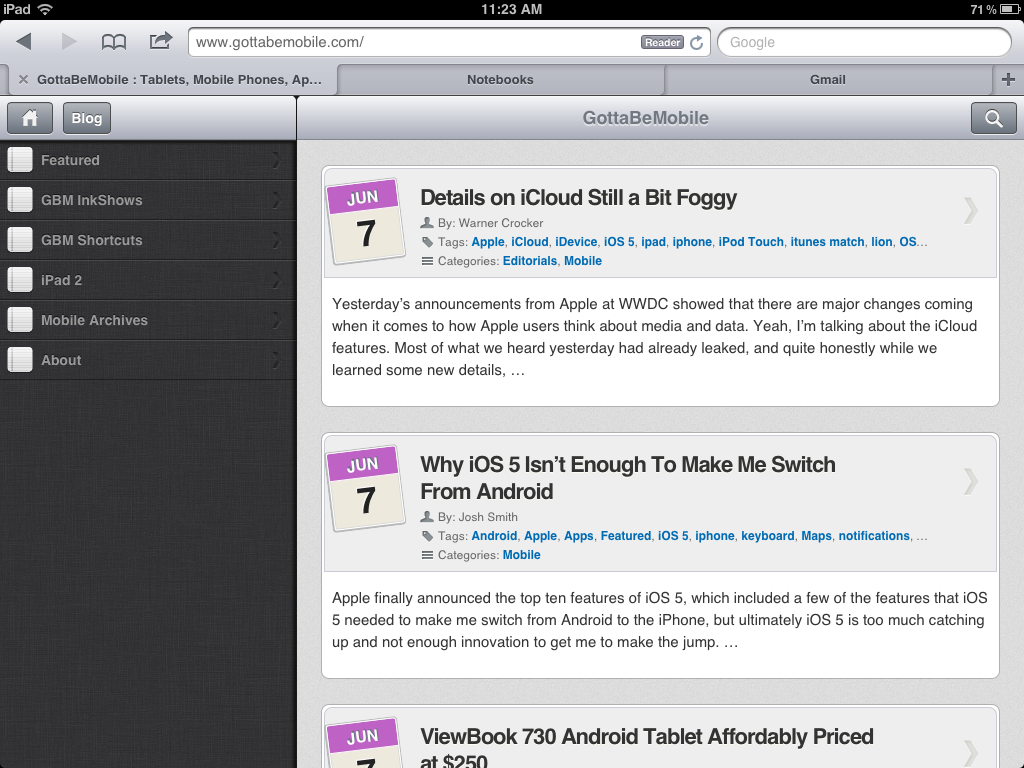Tap the home icon in site sidebar
Screen dimensions: 1024x768
click(30, 118)
